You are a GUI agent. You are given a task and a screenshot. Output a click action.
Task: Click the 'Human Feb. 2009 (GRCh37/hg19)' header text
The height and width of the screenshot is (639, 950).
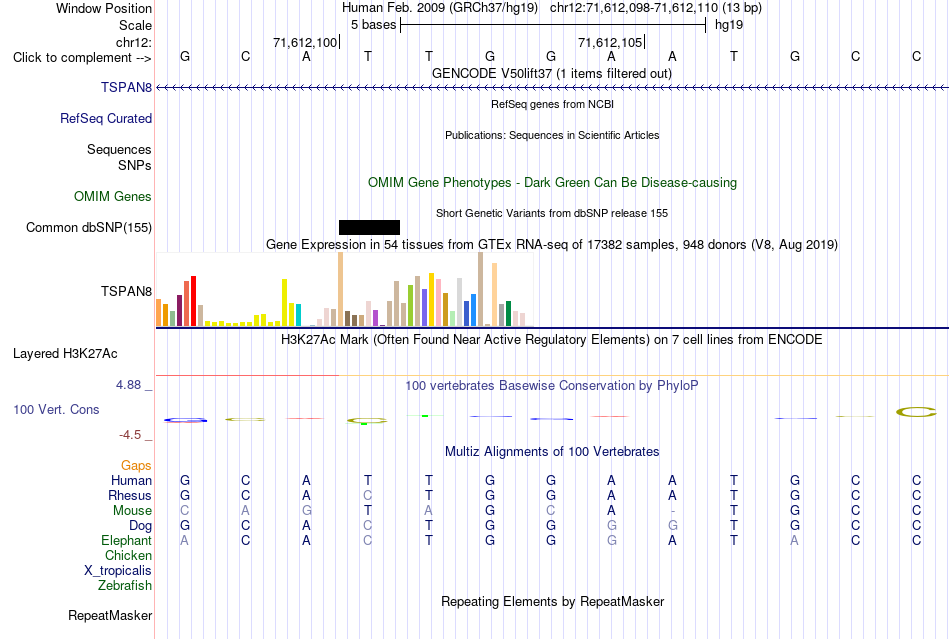(440, 8)
